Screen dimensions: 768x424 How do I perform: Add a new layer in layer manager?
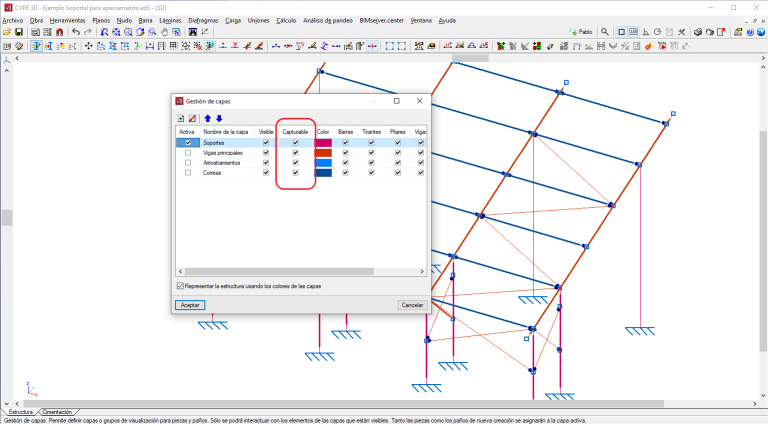click(181, 118)
